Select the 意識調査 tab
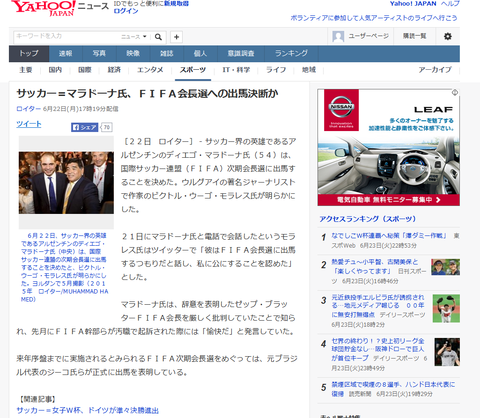The height and width of the screenshot is (418, 480). pyautogui.click(x=241, y=54)
